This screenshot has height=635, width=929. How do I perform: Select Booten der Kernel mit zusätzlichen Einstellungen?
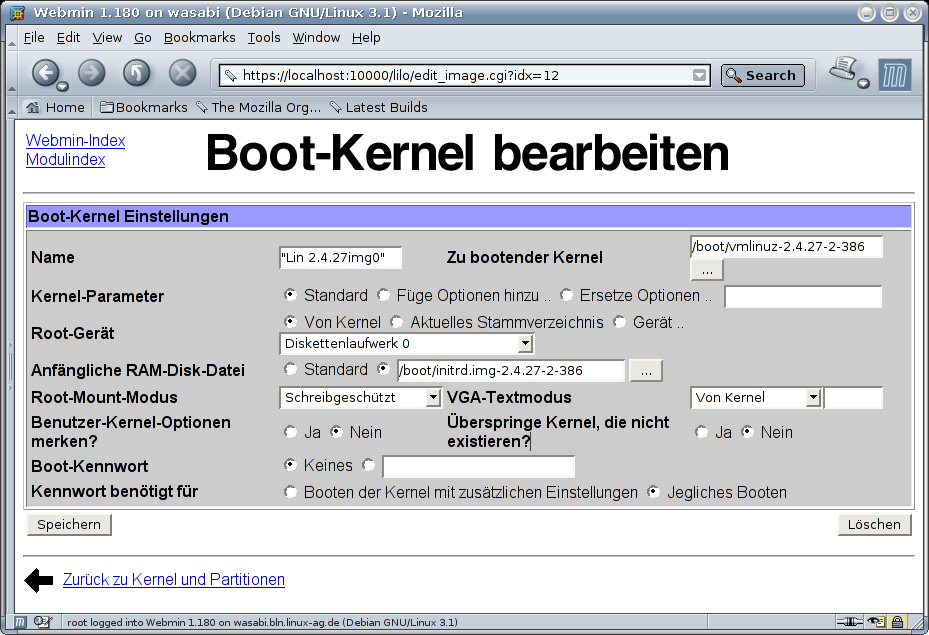point(290,492)
